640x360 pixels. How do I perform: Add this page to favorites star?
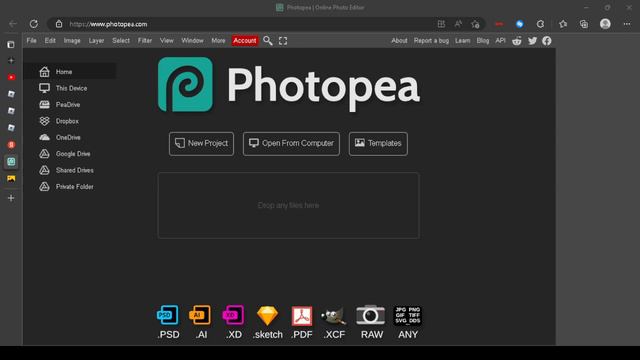coord(475,24)
